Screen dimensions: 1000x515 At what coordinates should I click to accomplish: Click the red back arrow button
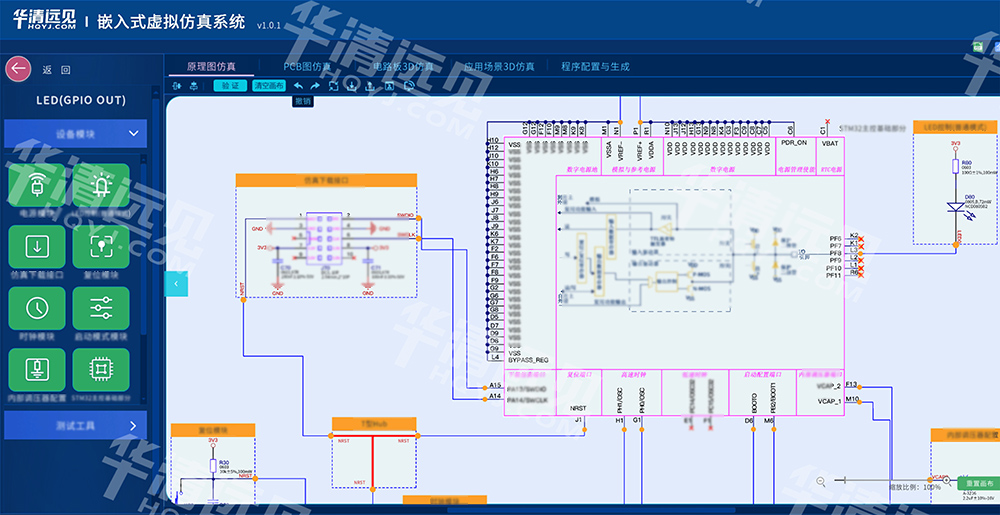[x=18, y=69]
